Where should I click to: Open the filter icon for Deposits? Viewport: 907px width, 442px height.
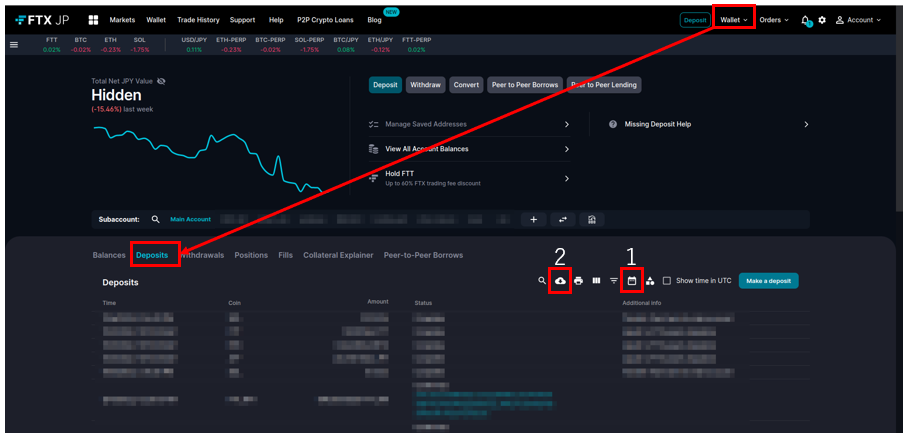click(x=614, y=281)
